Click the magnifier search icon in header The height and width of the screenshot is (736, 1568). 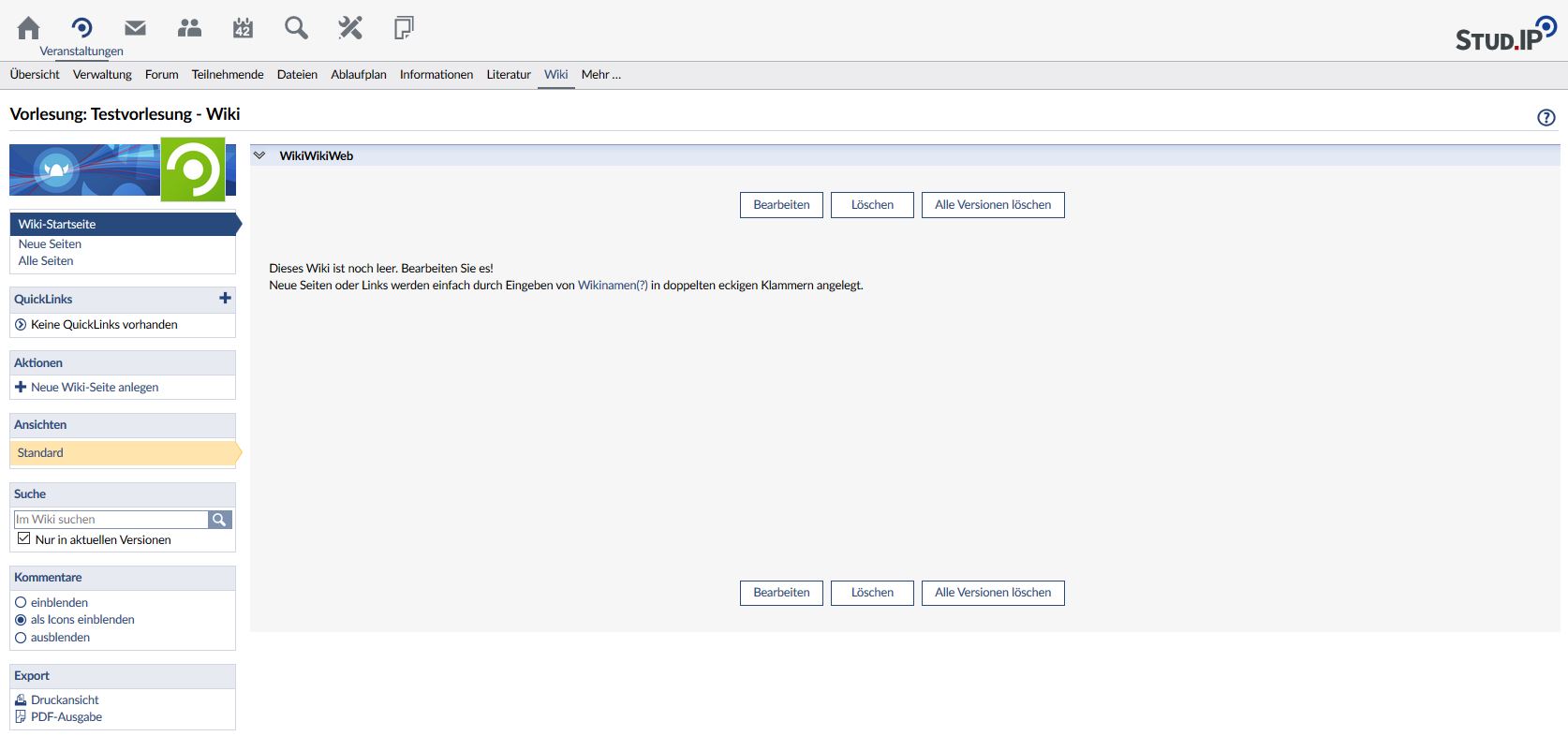pos(296,28)
